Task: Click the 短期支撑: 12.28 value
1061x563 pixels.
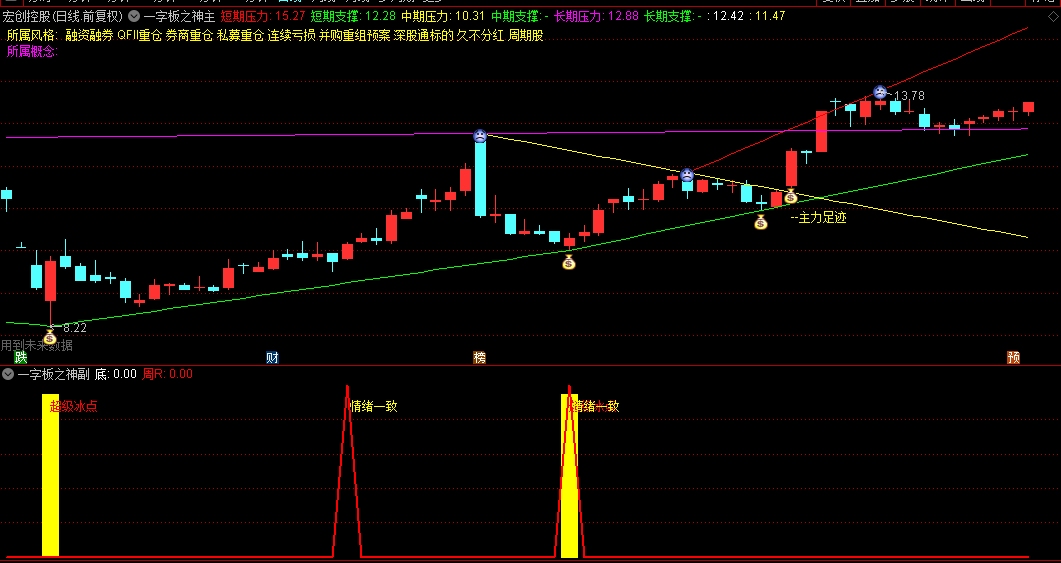Action: click(353, 16)
